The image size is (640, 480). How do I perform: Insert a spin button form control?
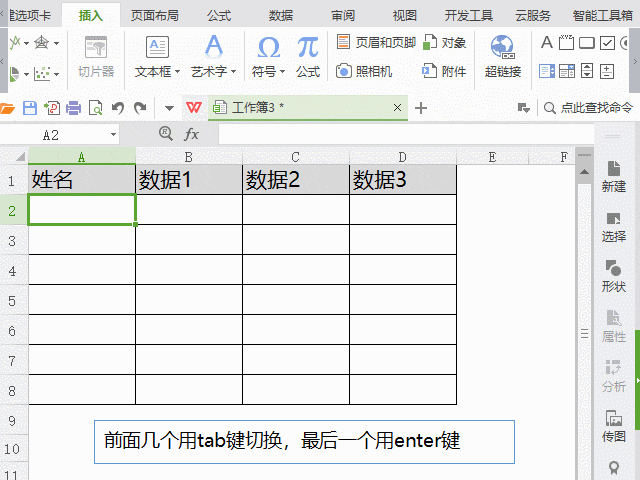coord(607,71)
